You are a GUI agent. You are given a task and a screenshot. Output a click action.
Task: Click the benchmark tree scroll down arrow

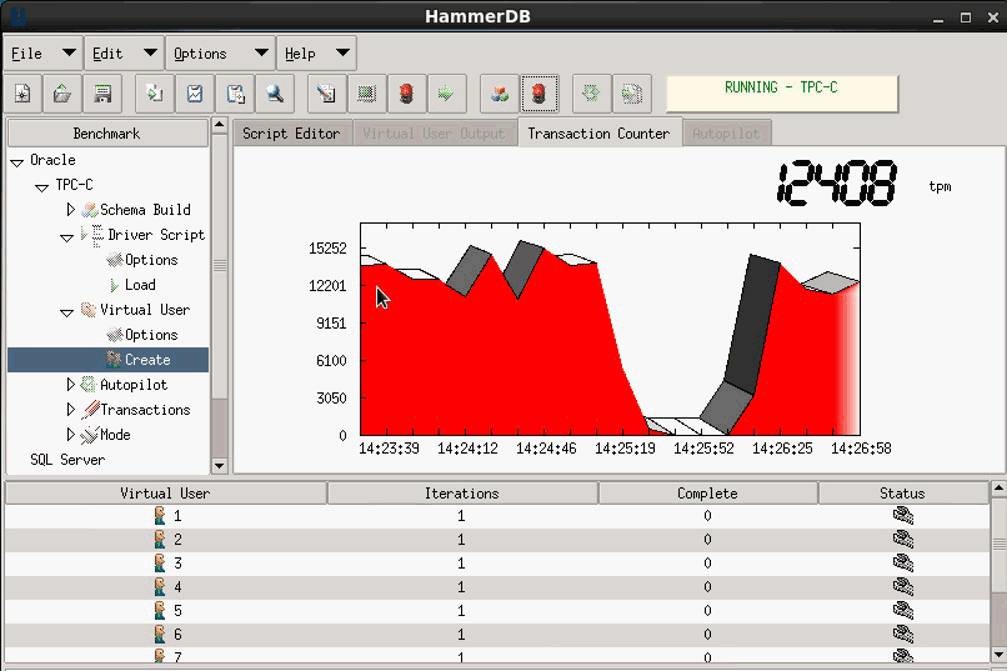pyautogui.click(x=219, y=466)
